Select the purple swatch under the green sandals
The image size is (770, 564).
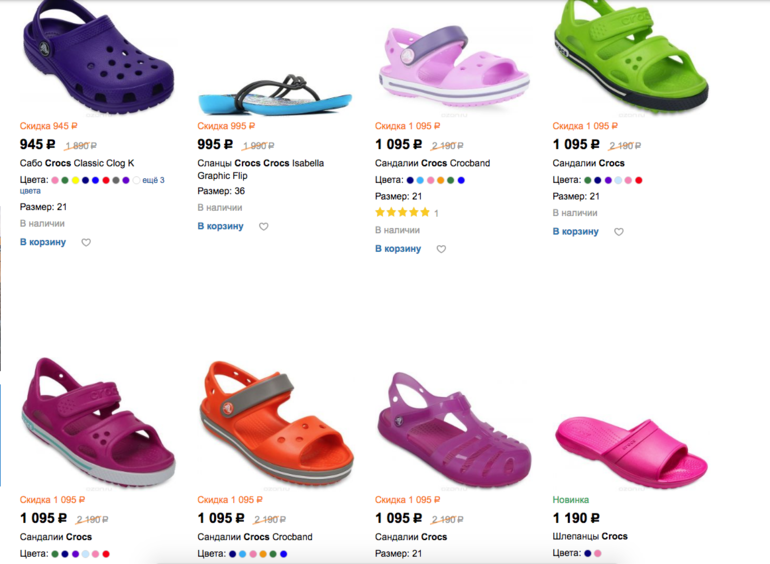click(608, 181)
